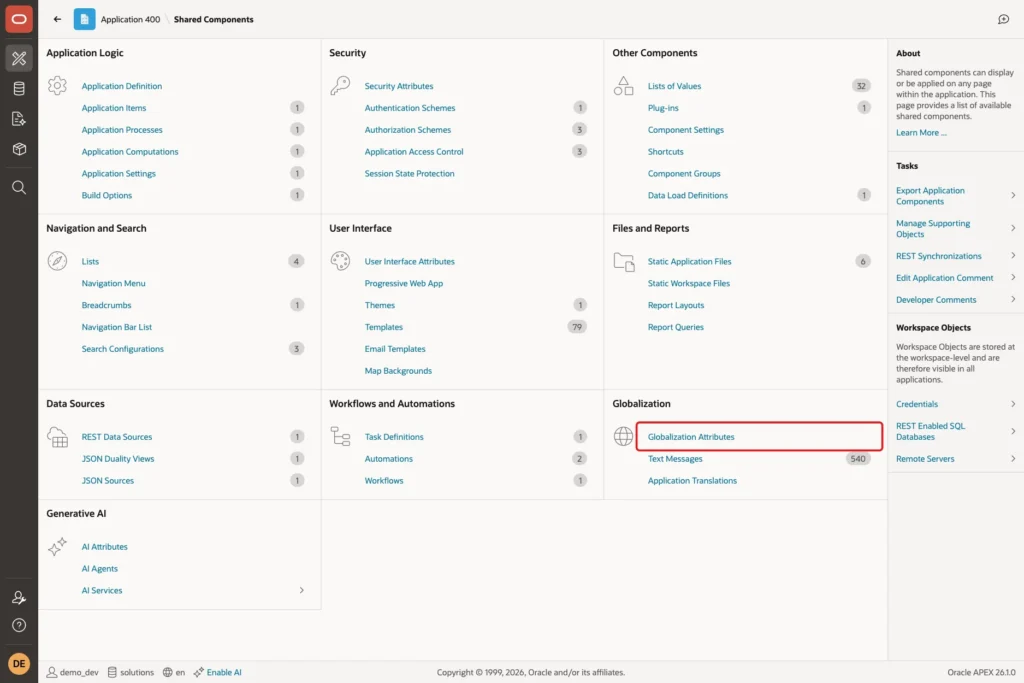Open the feedback chat icon at top right

click(x=1004, y=19)
